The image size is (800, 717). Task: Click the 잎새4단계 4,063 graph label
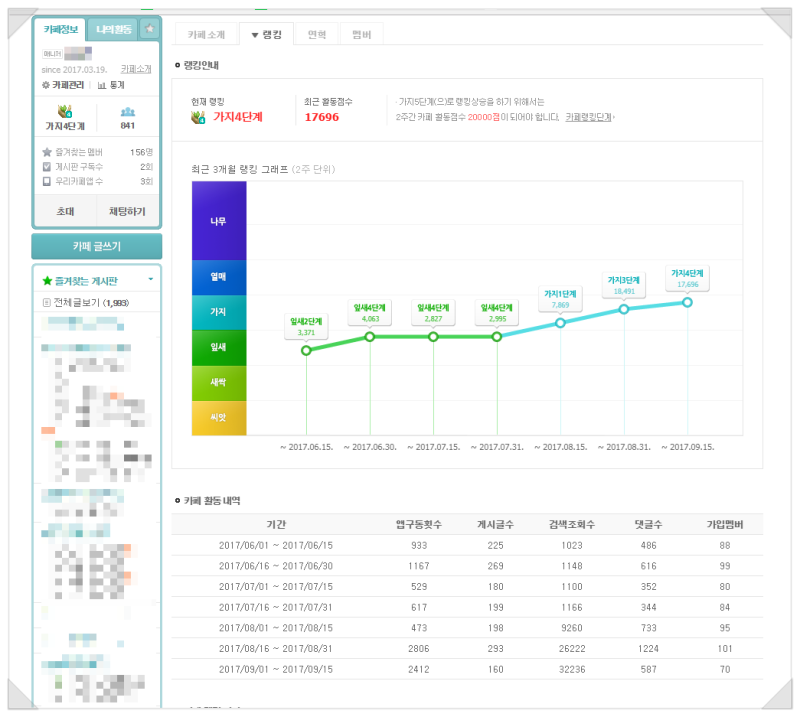click(370, 313)
